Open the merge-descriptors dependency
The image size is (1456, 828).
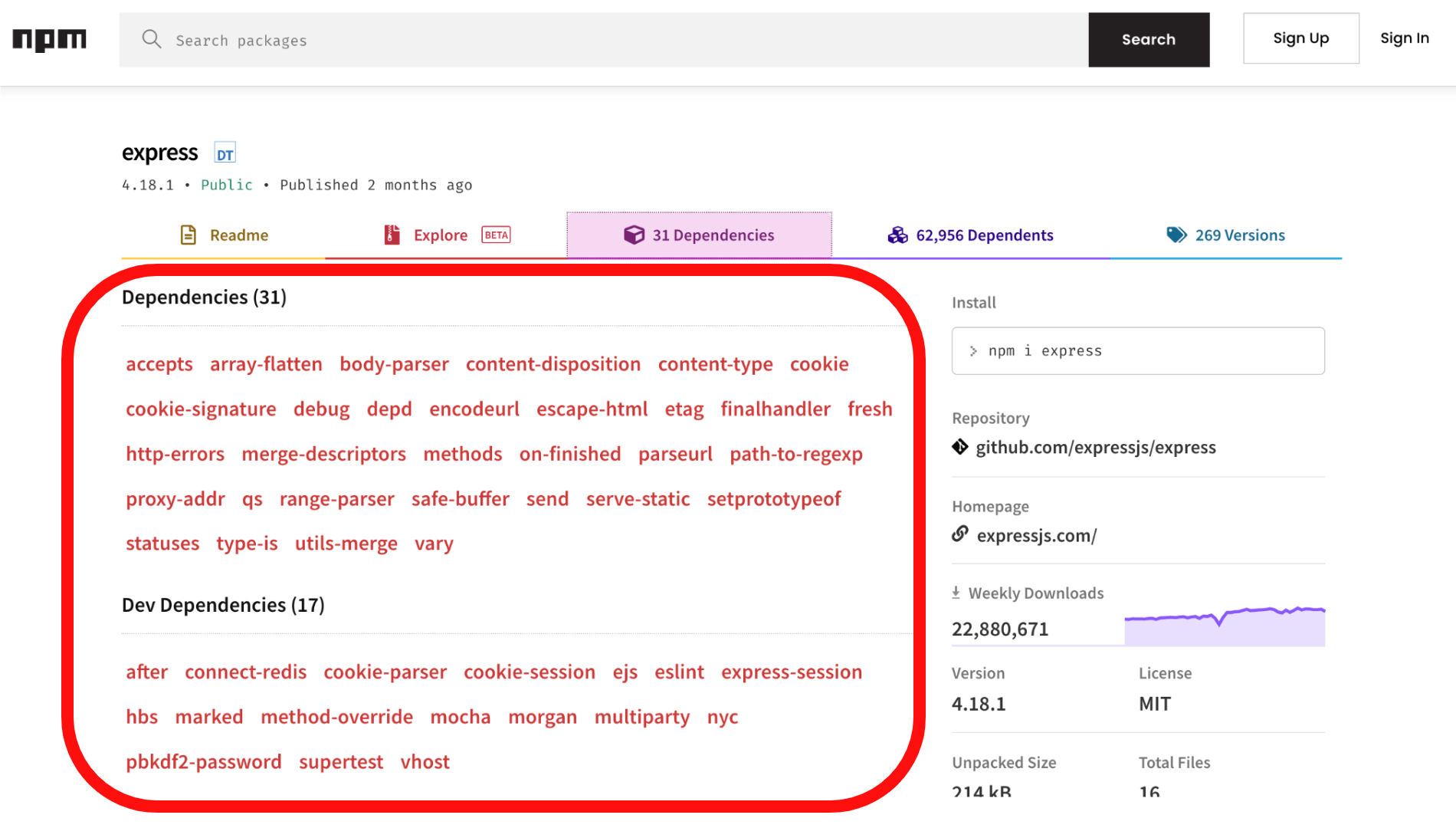324,454
